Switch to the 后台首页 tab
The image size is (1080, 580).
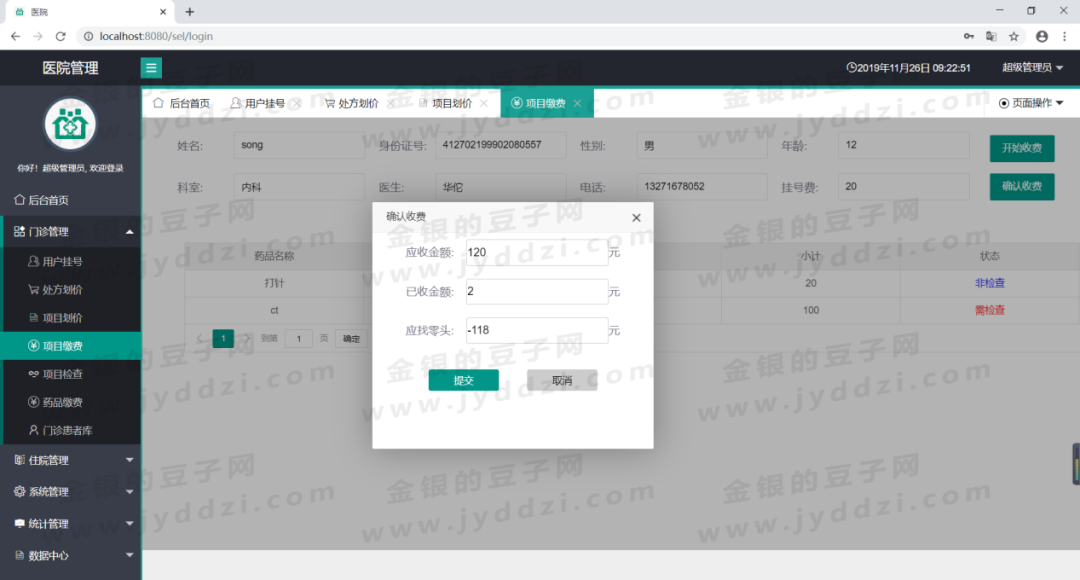tap(182, 103)
